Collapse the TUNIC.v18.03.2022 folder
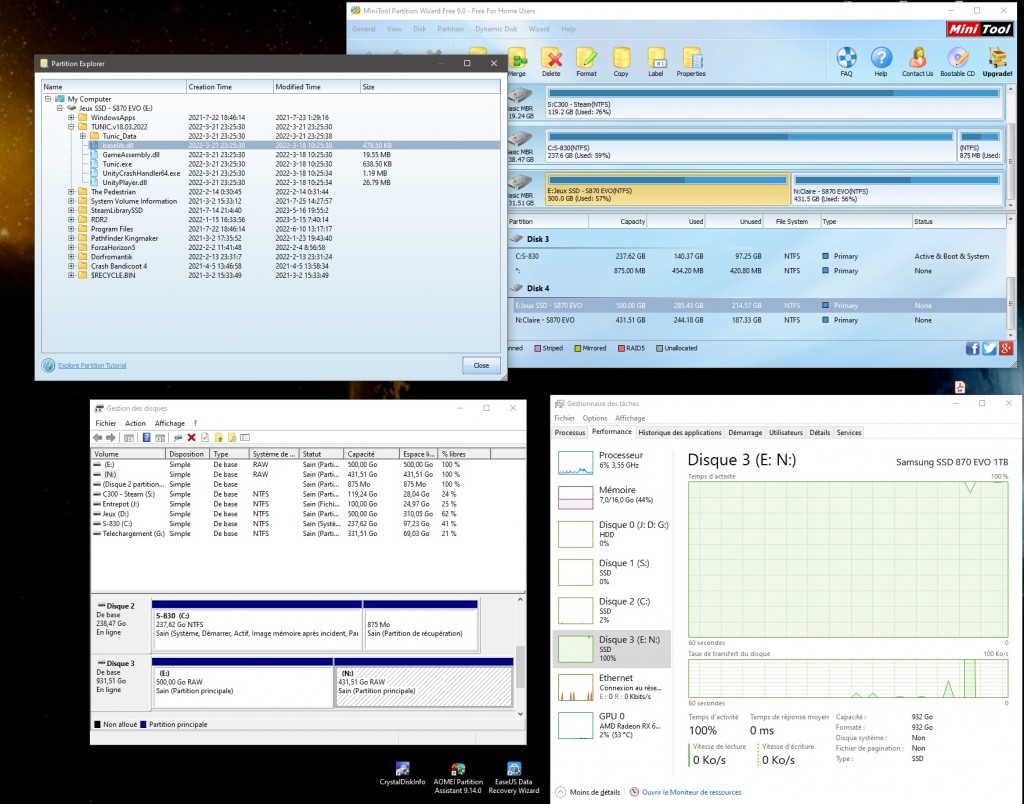 pos(71,127)
